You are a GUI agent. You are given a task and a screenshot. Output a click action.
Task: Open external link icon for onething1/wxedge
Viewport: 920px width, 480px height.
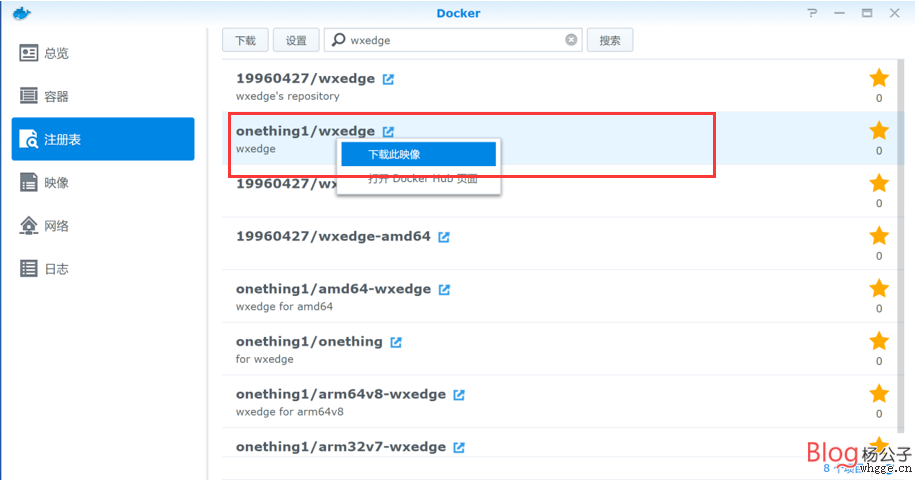(x=388, y=131)
